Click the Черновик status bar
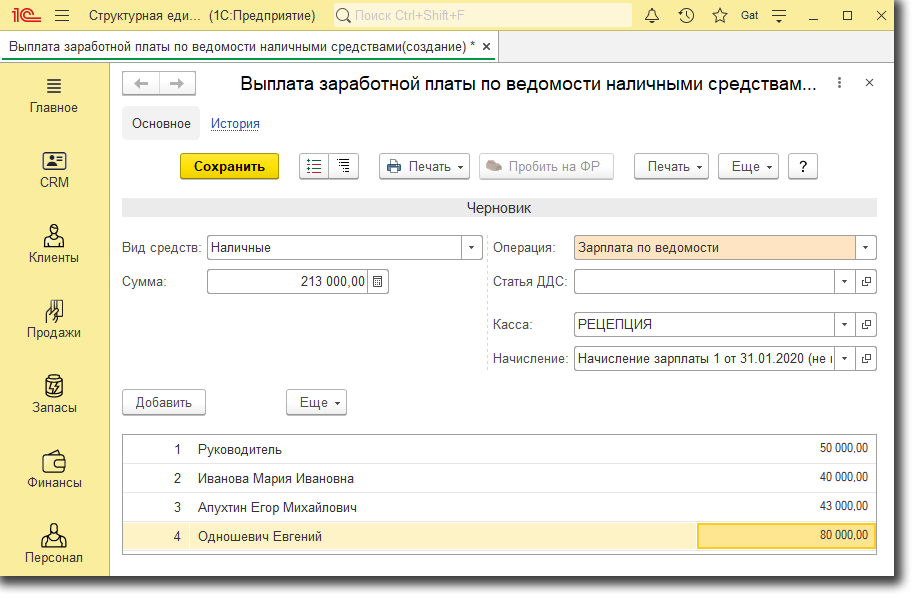Image resolution: width=920 pixels, height=600 pixels. pos(499,208)
